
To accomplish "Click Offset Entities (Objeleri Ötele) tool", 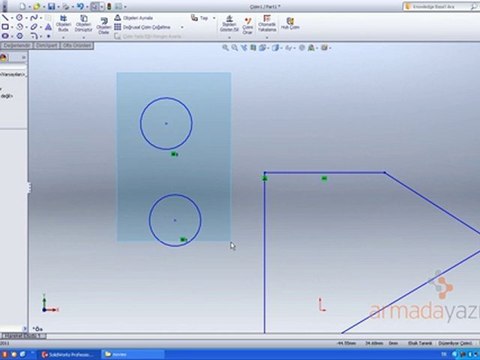I will (x=104, y=25).
